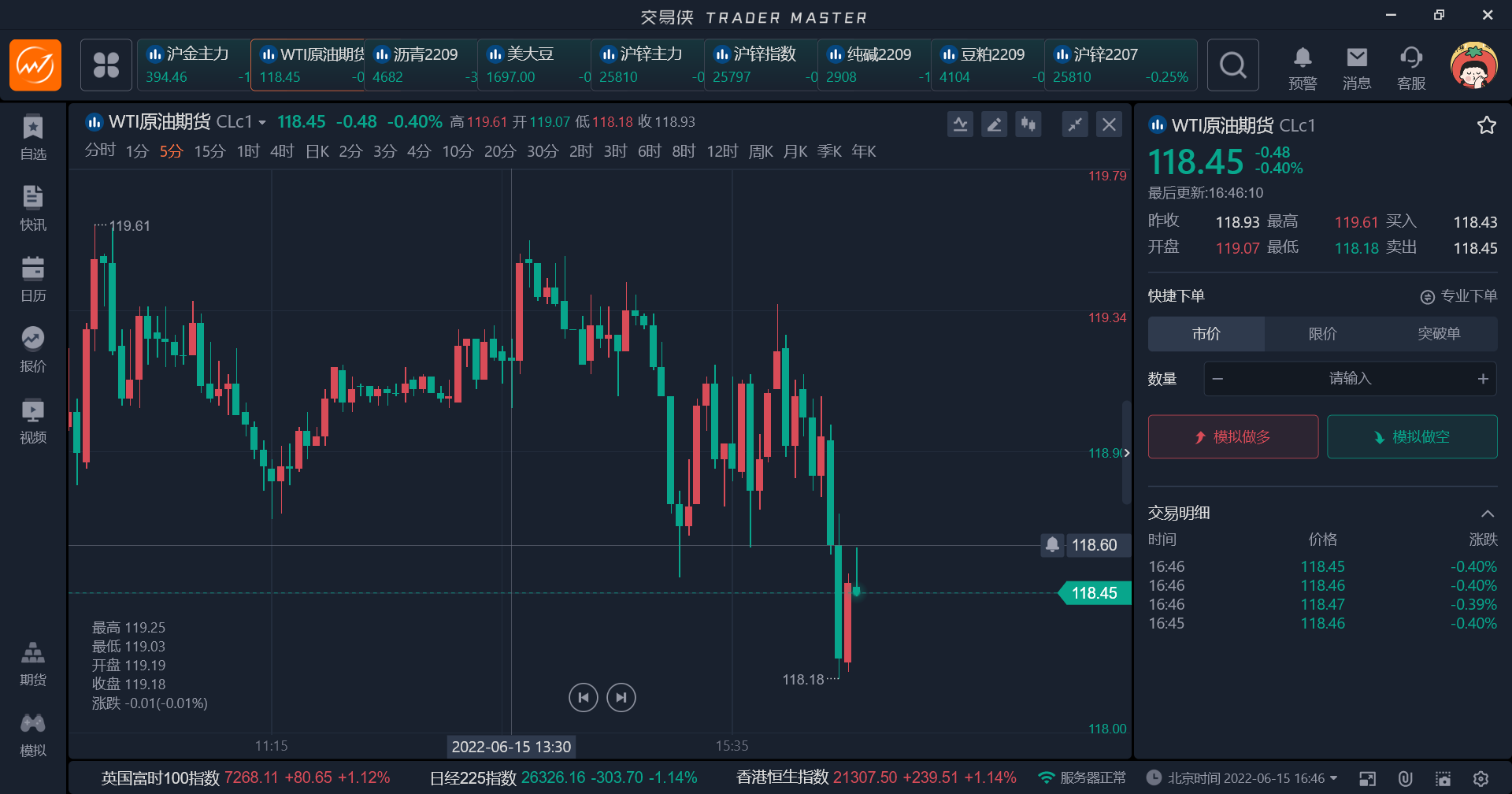Select the 15分 timeframe
Image resolution: width=1512 pixels, height=794 pixels.
(209, 150)
